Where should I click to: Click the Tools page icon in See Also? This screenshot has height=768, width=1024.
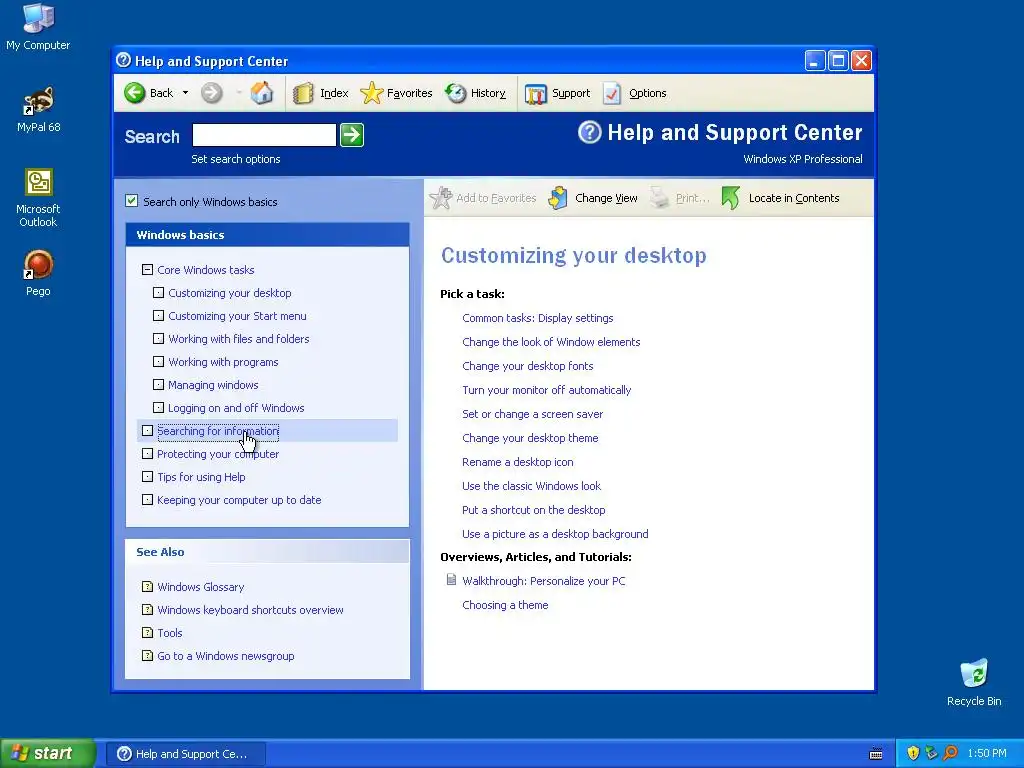[x=148, y=633]
